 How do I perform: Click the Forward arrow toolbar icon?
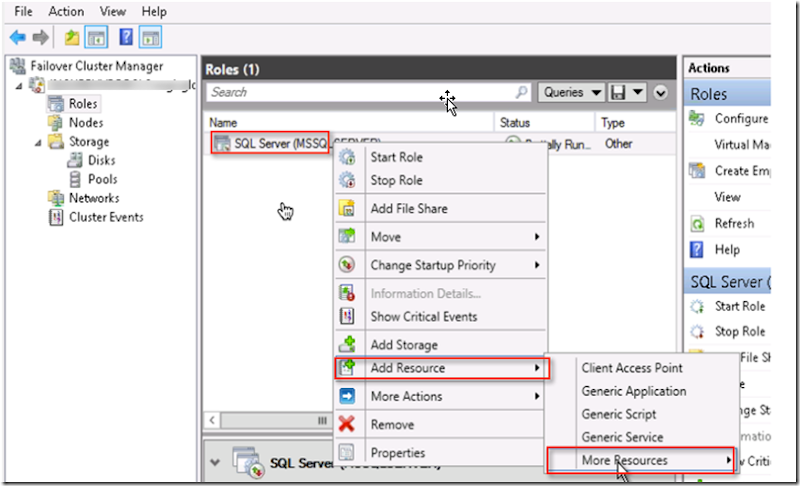(x=40, y=37)
